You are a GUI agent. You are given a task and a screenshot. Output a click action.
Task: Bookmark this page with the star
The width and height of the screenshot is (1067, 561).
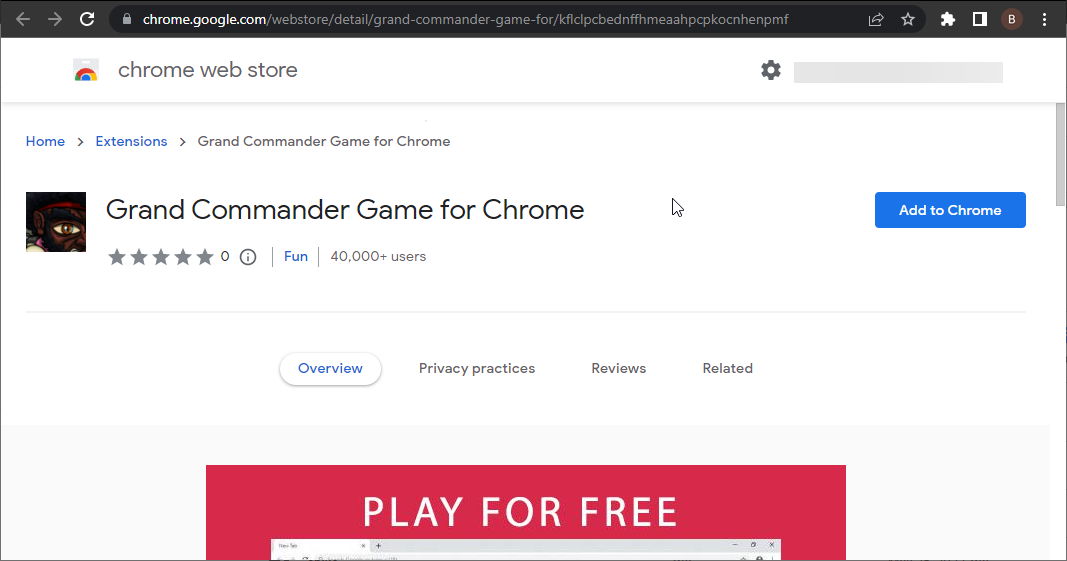908,19
